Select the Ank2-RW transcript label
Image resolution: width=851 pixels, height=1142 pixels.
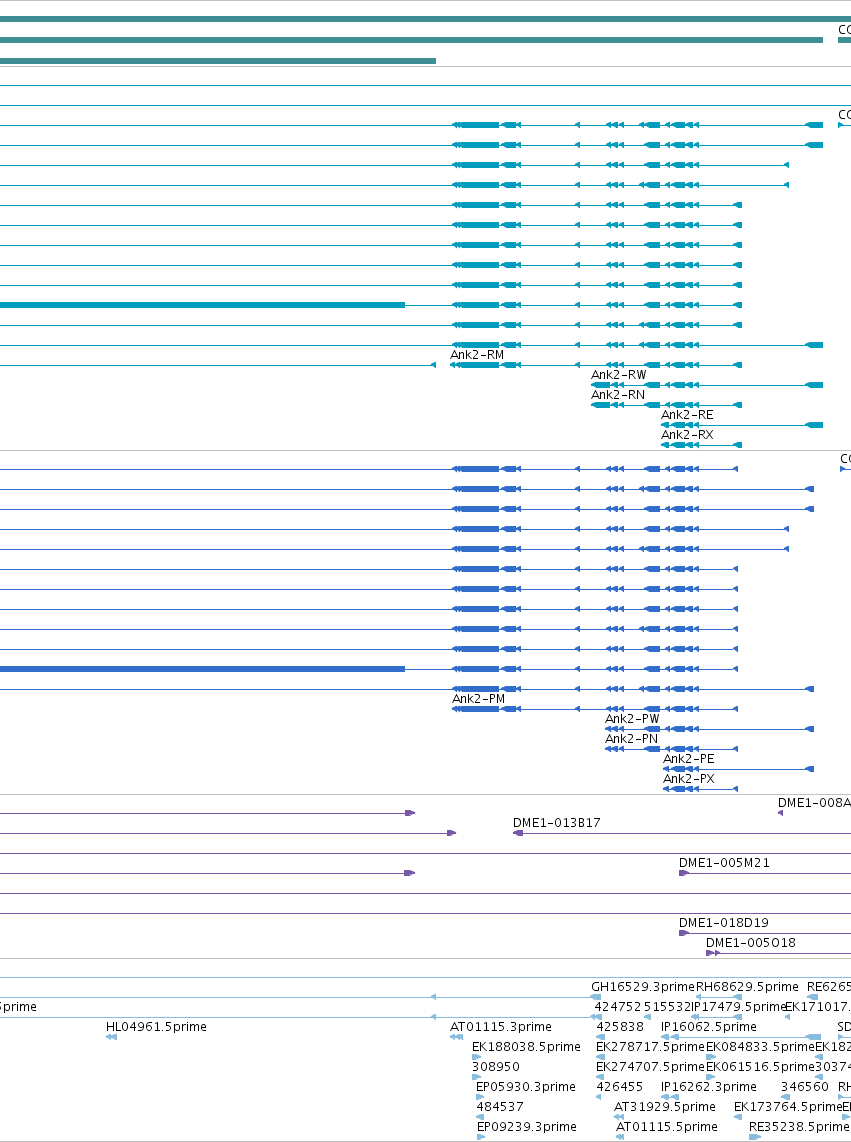tap(619, 374)
